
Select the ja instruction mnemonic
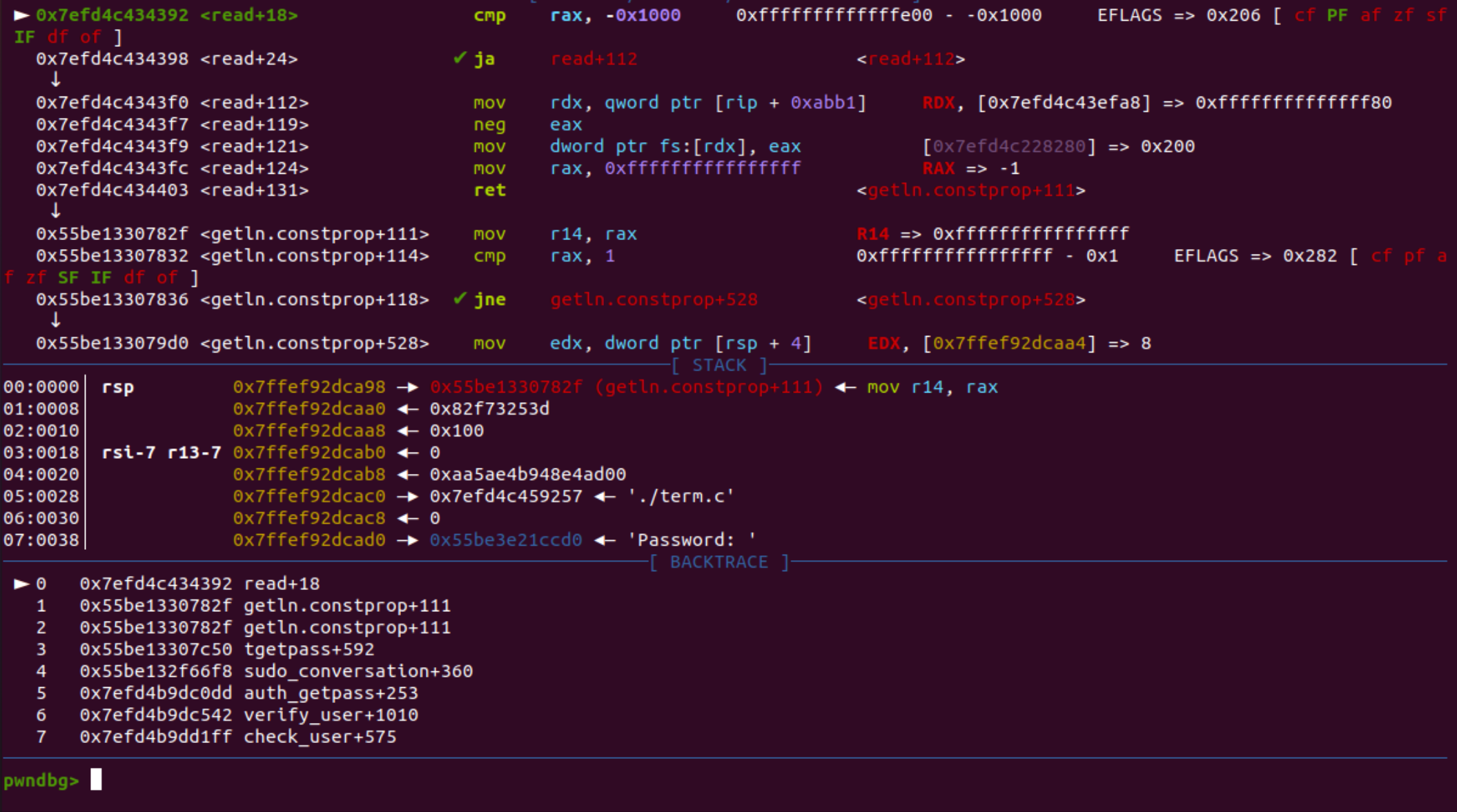[484, 59]
